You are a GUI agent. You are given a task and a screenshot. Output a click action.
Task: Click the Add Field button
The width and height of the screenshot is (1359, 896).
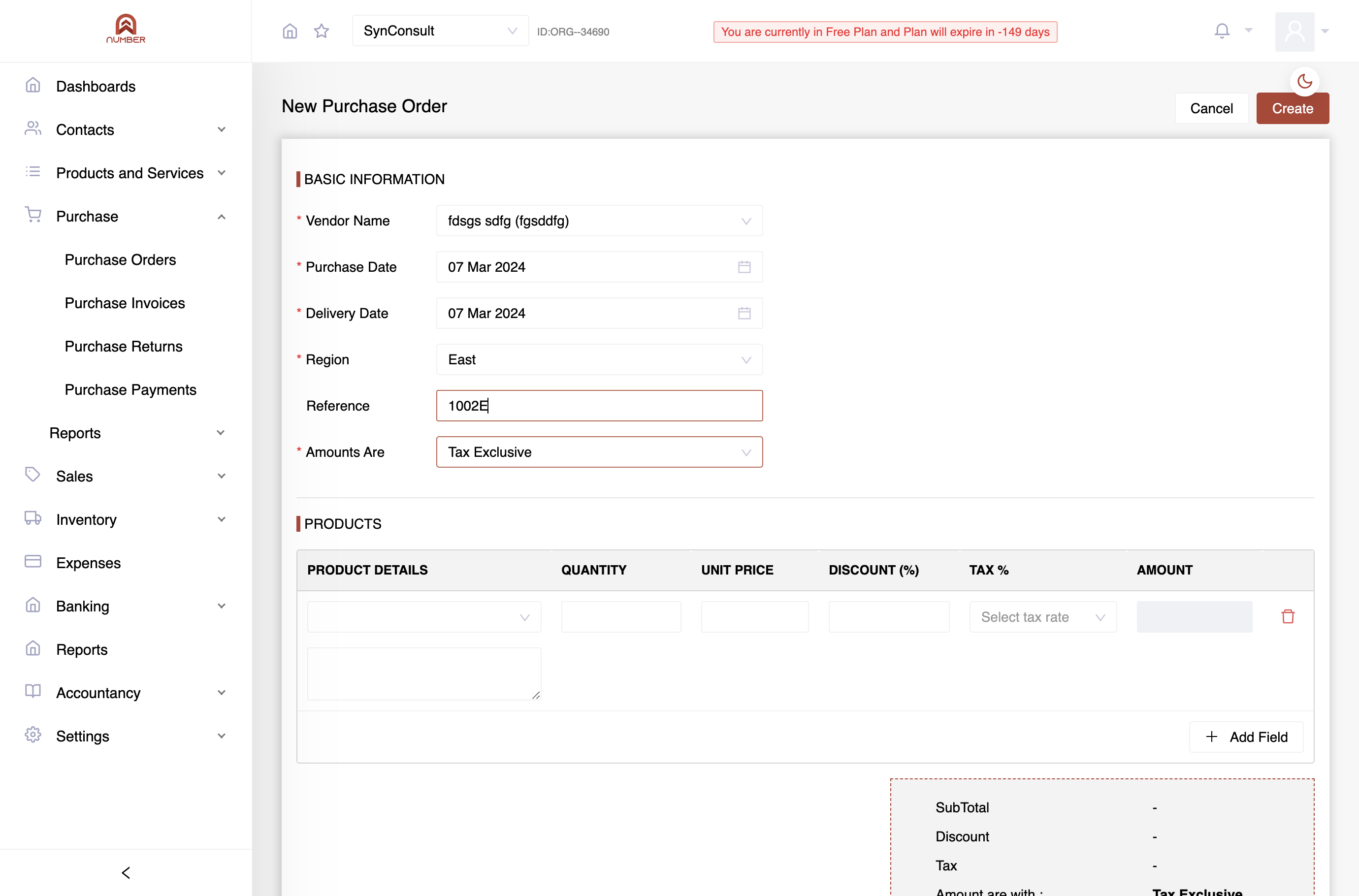(1246, 736)
